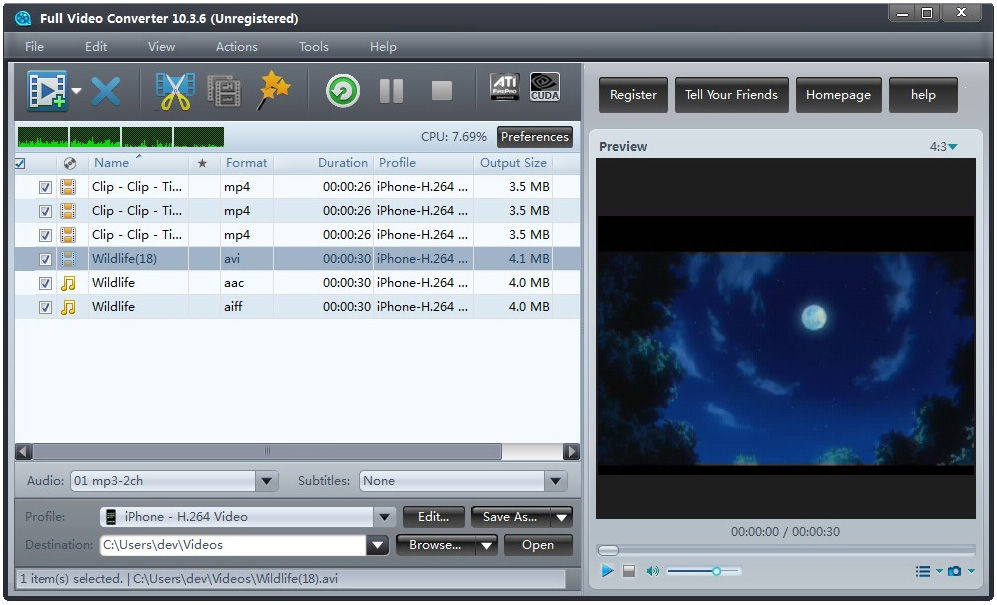Click music note icon of the aac row
Viewport: 997px width, 605px height.
(x=68, y=283)
